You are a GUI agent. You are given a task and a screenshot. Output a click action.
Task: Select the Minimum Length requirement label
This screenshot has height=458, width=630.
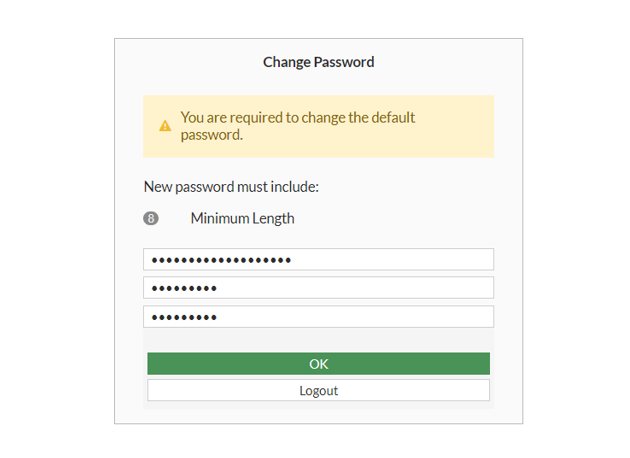242,218
